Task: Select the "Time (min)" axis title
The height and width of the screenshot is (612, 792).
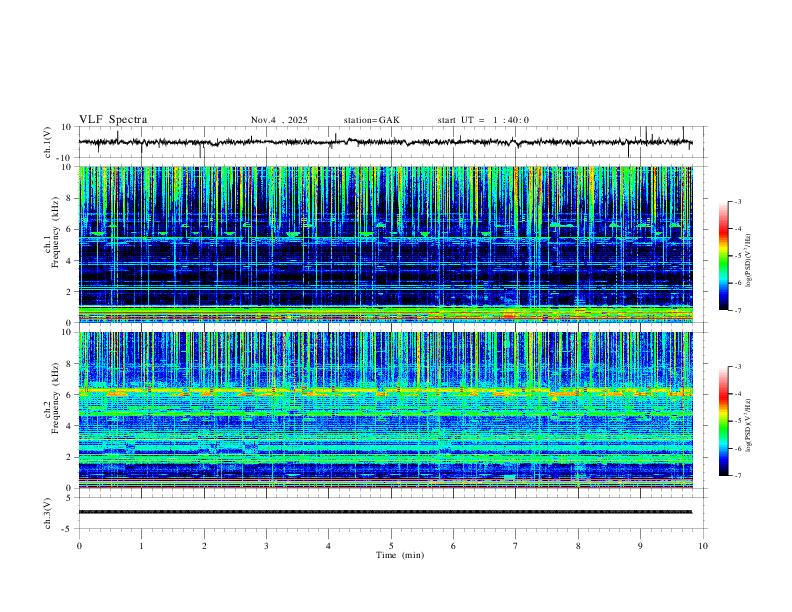Action: [x=400, y=555]
